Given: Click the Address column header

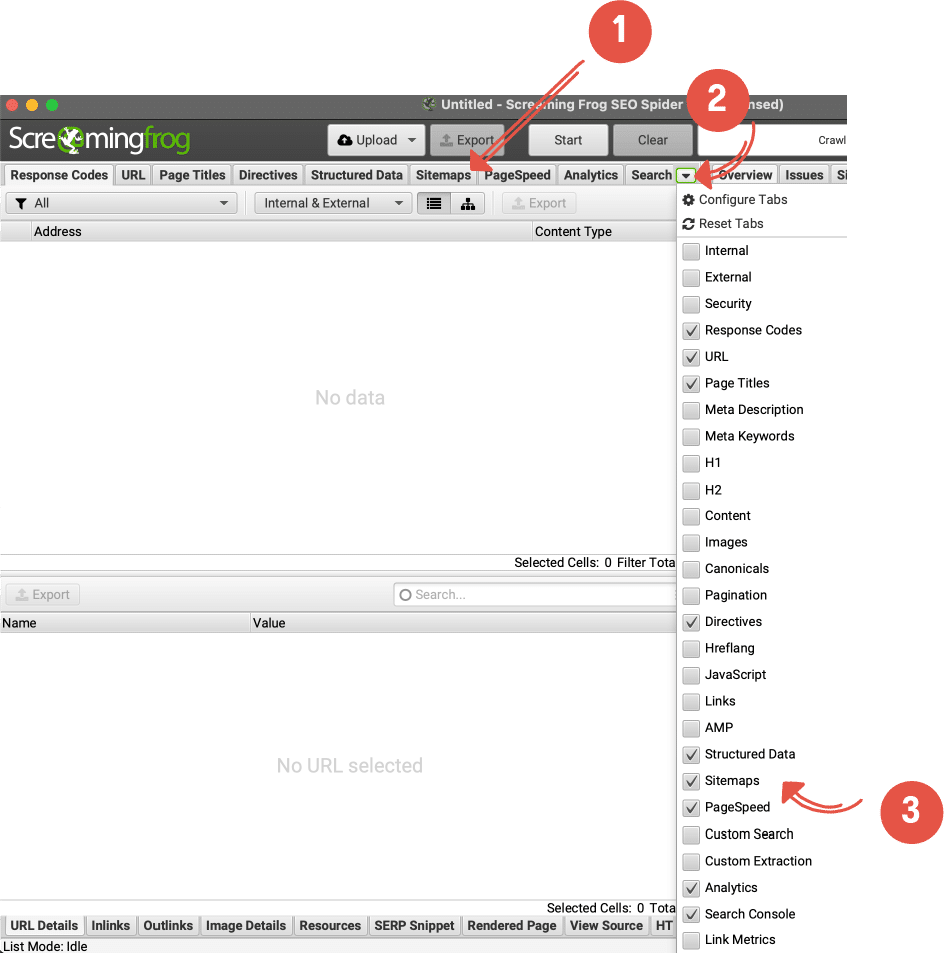Looking at the screenshot, I should point(281,231).
